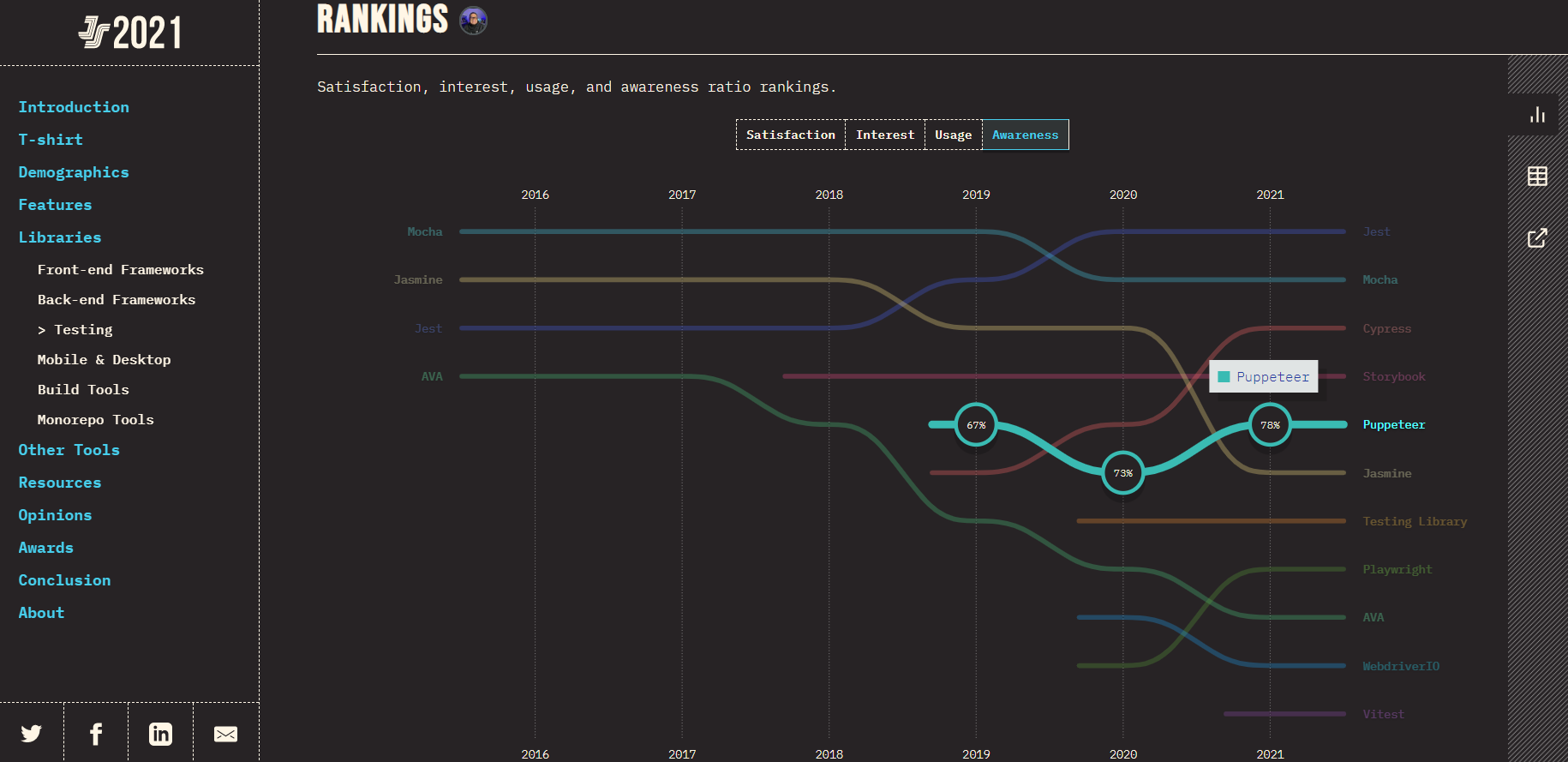Open Monorepo Tools subsection

pos(96,420)
